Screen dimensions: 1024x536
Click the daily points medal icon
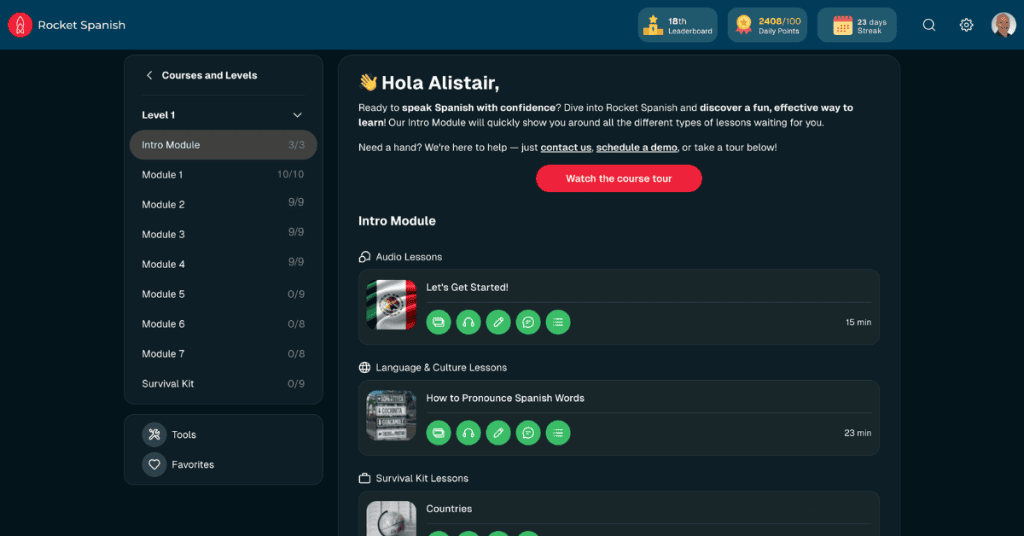[743, 25]
